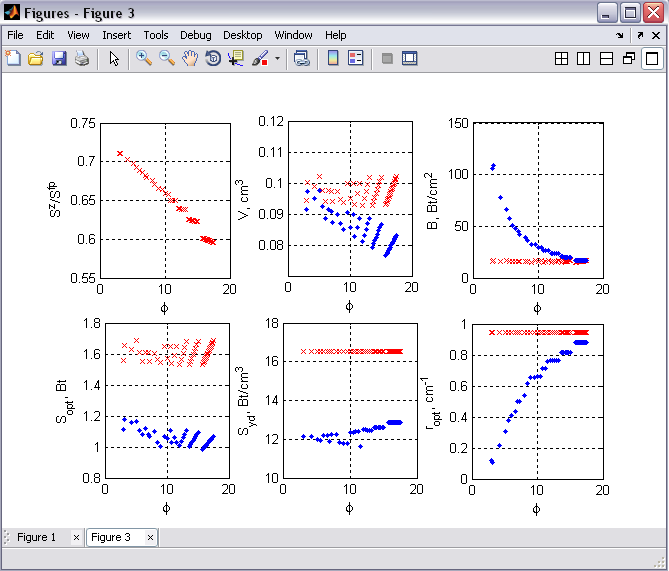The image size is (669, 571).
Task: Maximize the Figures window
Action: click(630, 12)
